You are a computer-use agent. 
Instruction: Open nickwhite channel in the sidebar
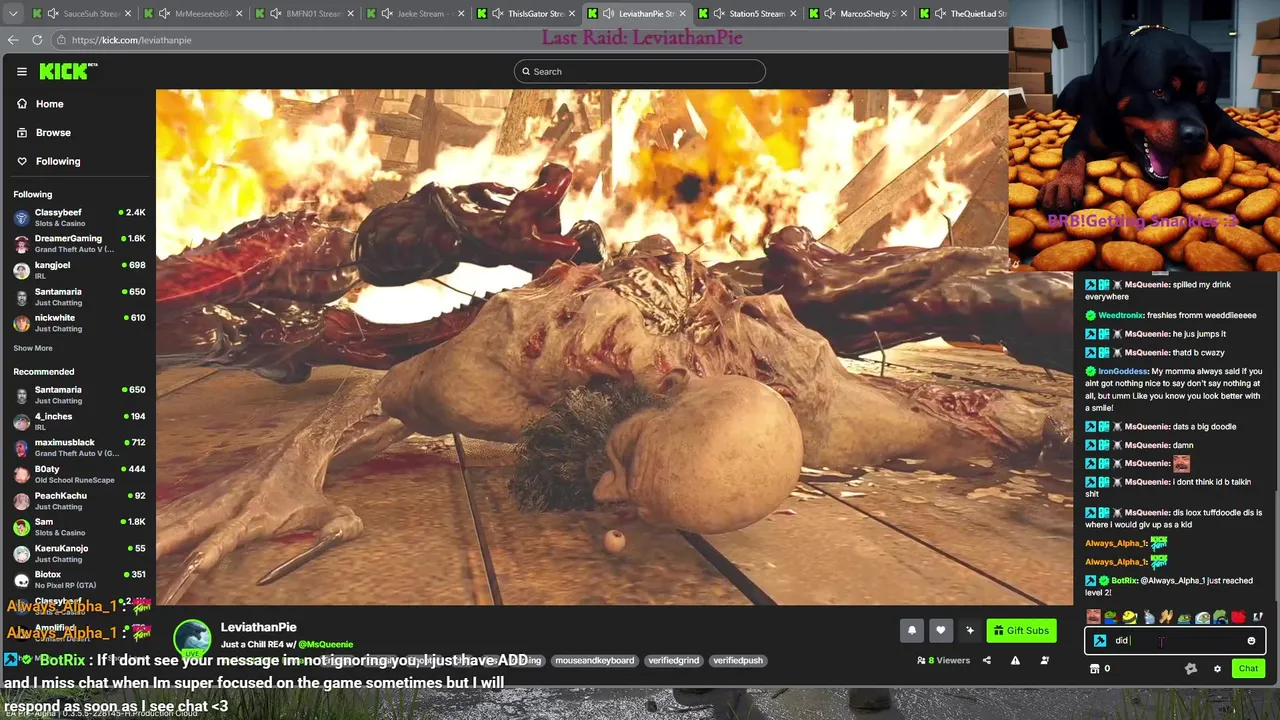(78, 322)
